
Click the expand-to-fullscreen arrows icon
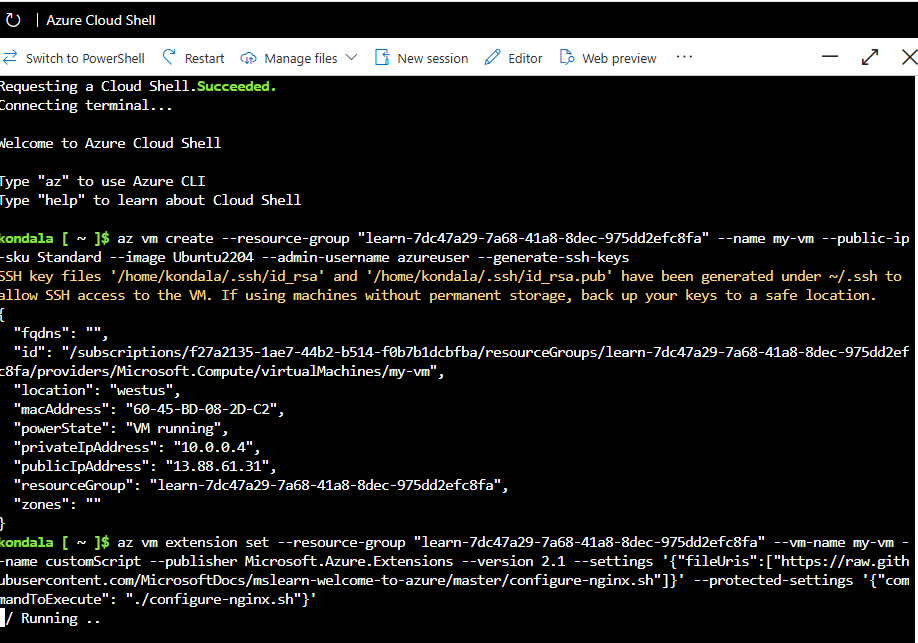[869, 57]
